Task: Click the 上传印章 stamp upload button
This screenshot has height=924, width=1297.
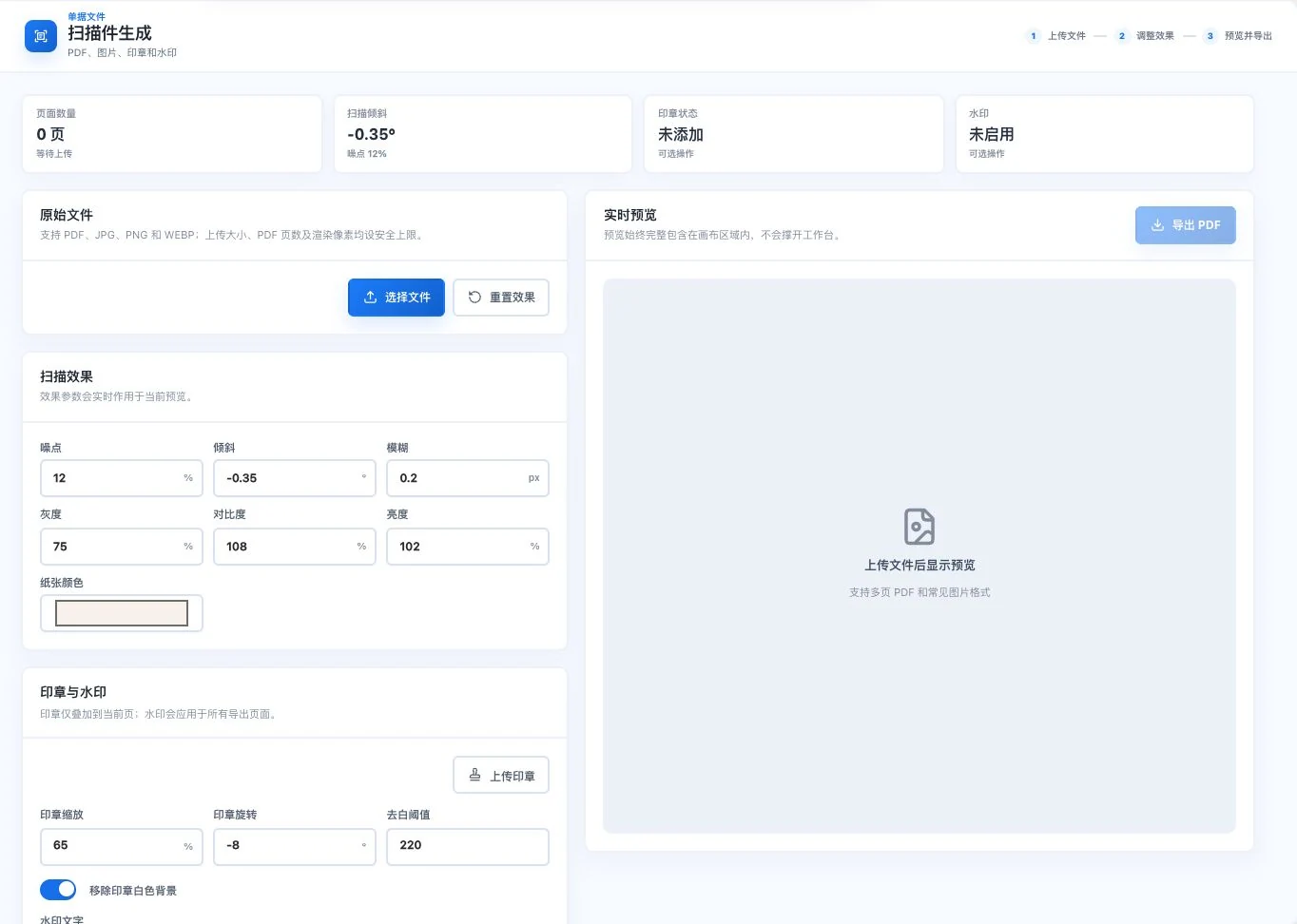Action: (x=501, y=776)
